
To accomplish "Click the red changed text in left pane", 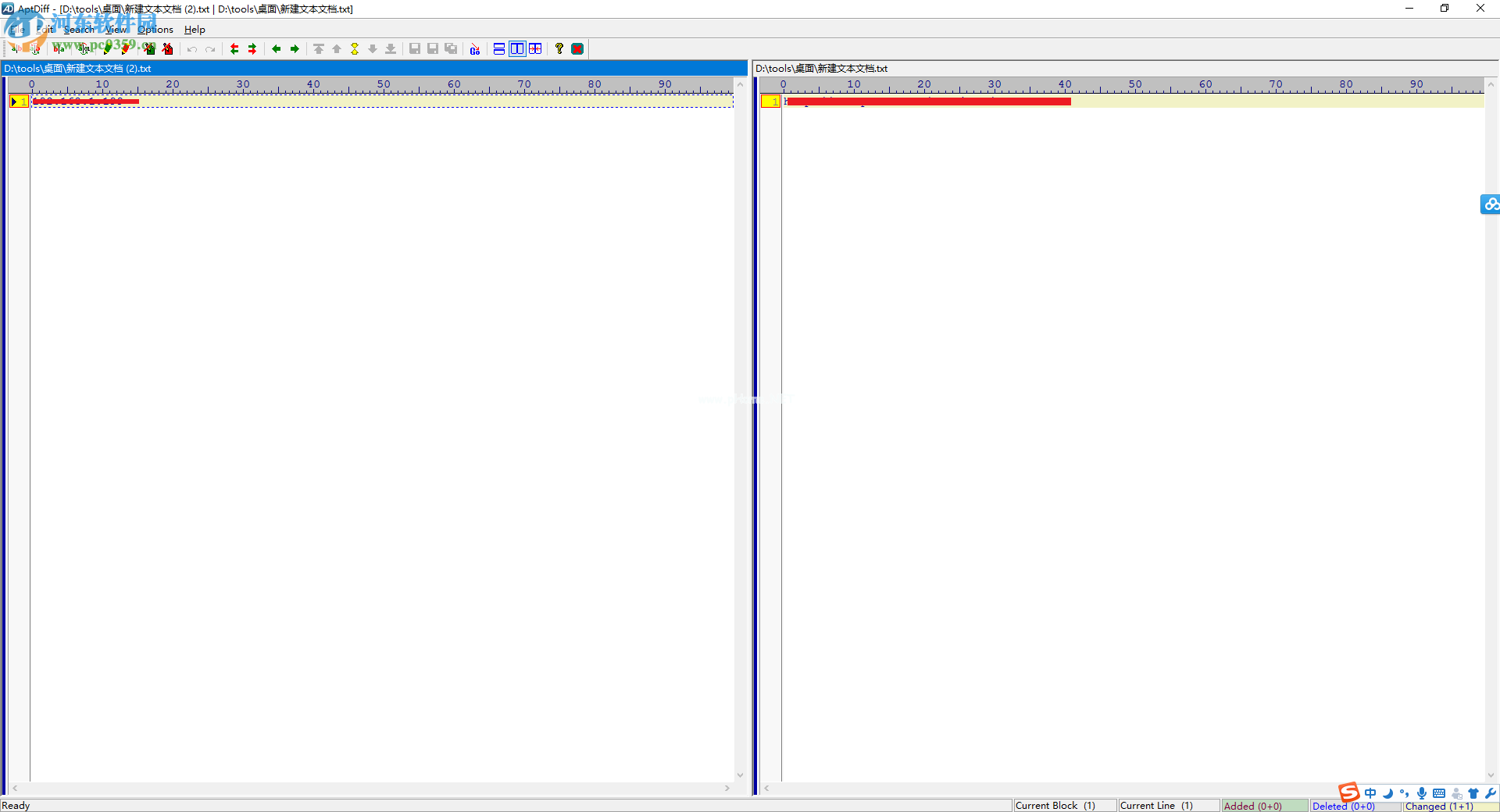I will pyautogui.click(x=86, y=101).
